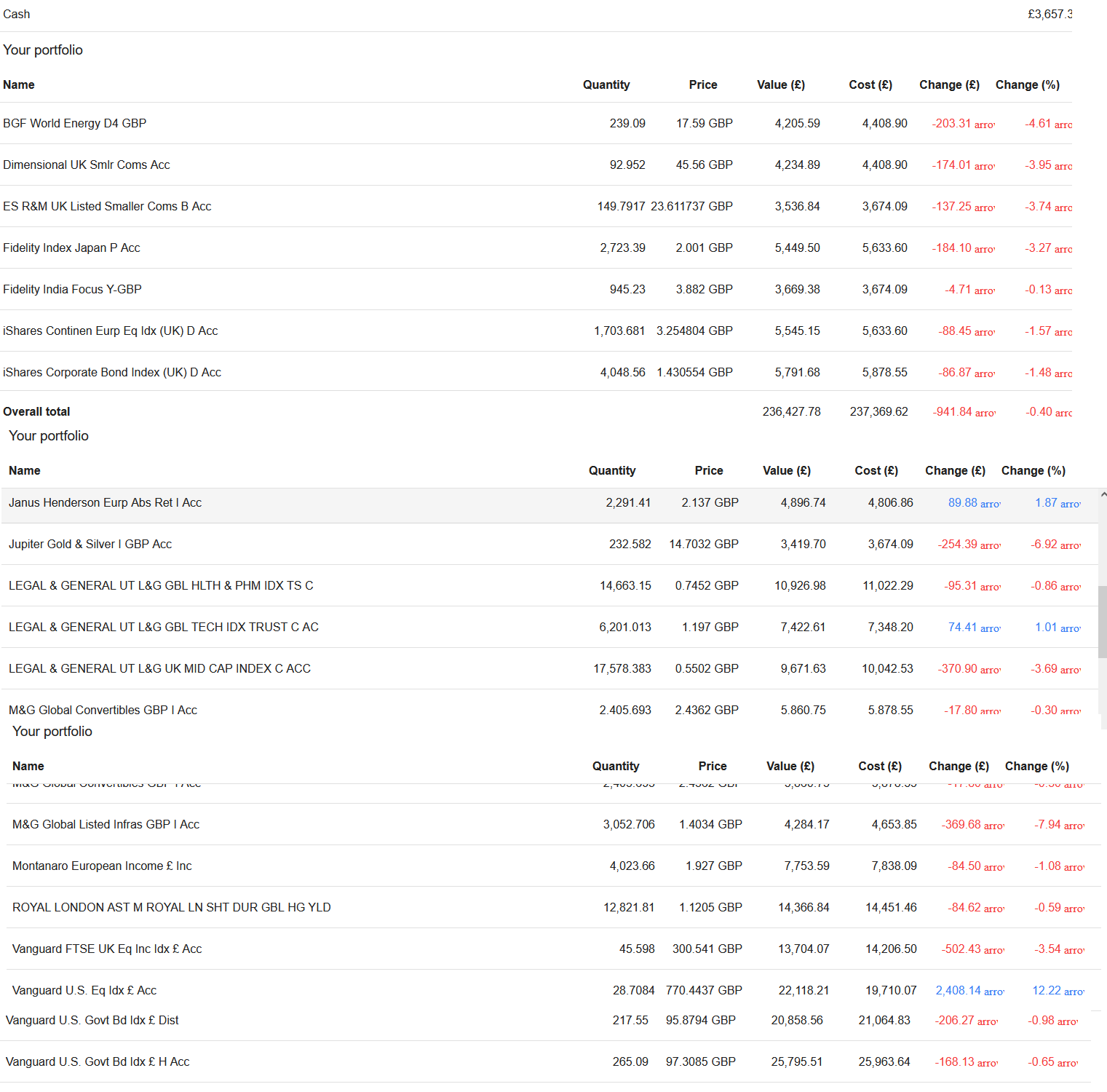Click the red arrow icon beside -6.92 percent
This screenshot has width=1107, height=1092.
point(1070,545)
